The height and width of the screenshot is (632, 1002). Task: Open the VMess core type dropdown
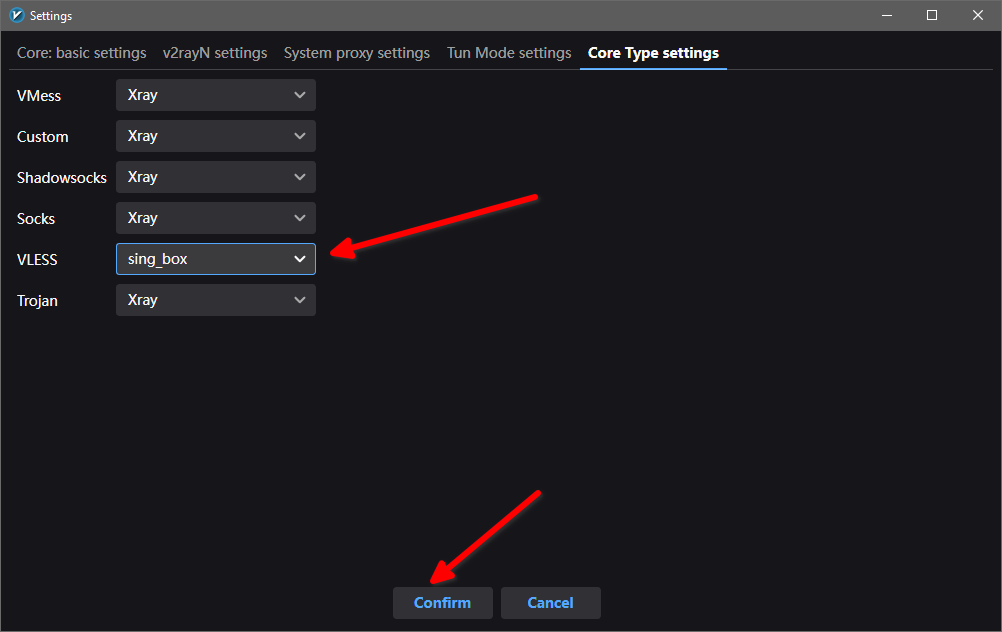215,95
